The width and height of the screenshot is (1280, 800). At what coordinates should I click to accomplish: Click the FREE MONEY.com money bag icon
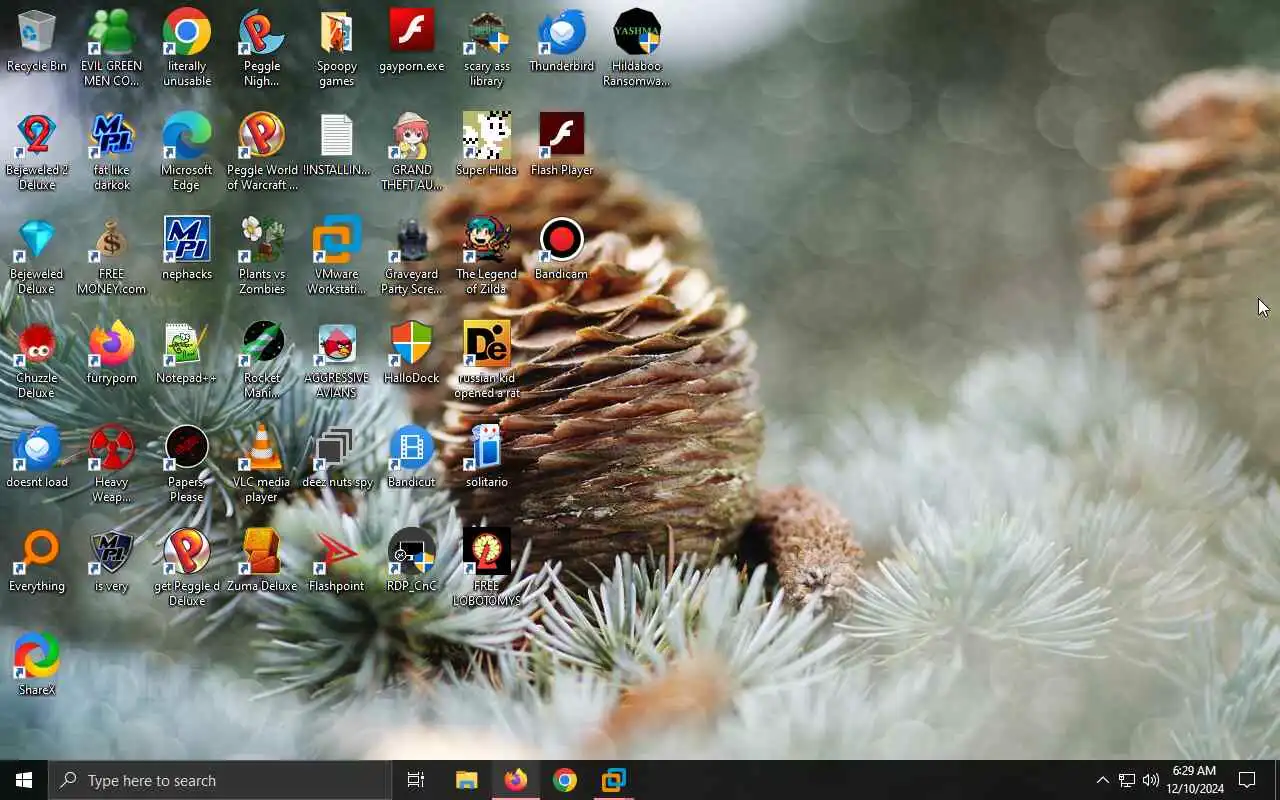[112, 257]
